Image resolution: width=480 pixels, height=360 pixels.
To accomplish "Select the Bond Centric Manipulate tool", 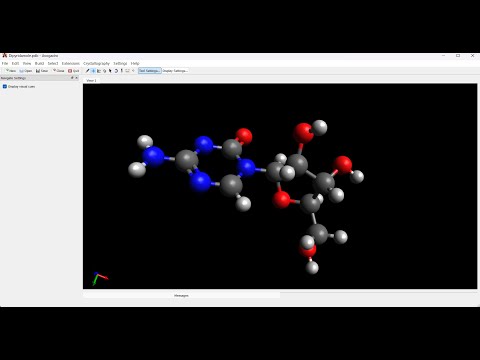I will [x=99, y=71].
